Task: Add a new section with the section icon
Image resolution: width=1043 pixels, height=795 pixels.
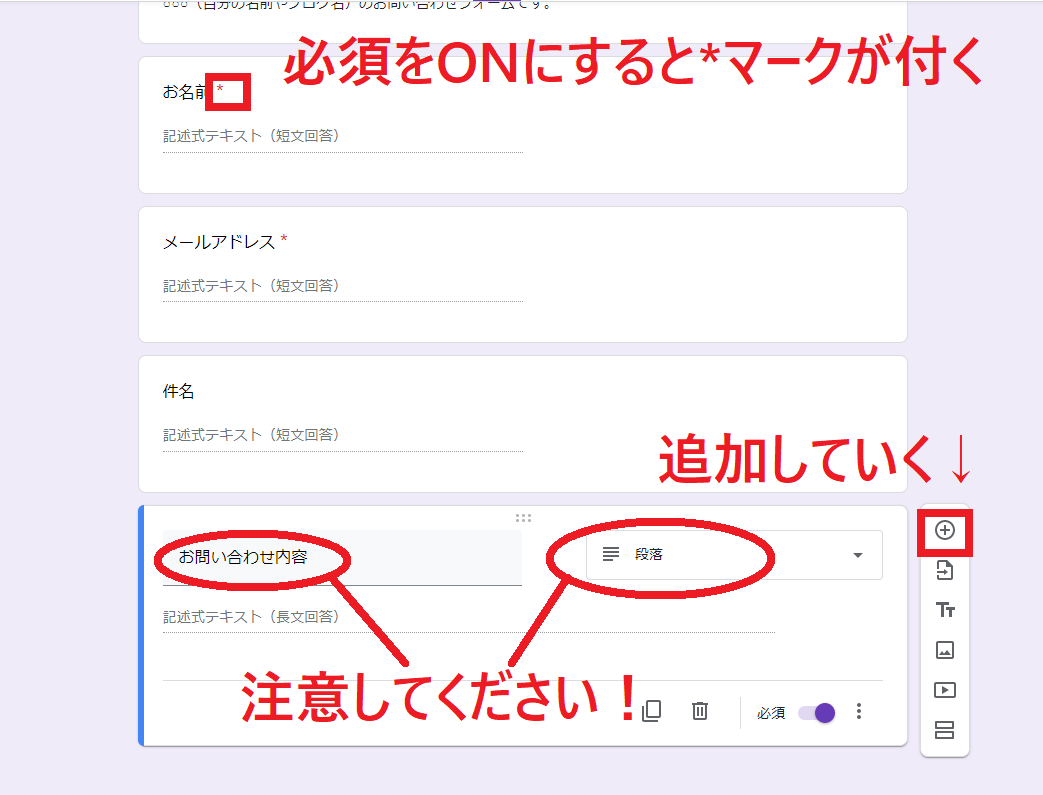Action: (x=944, y=730)
